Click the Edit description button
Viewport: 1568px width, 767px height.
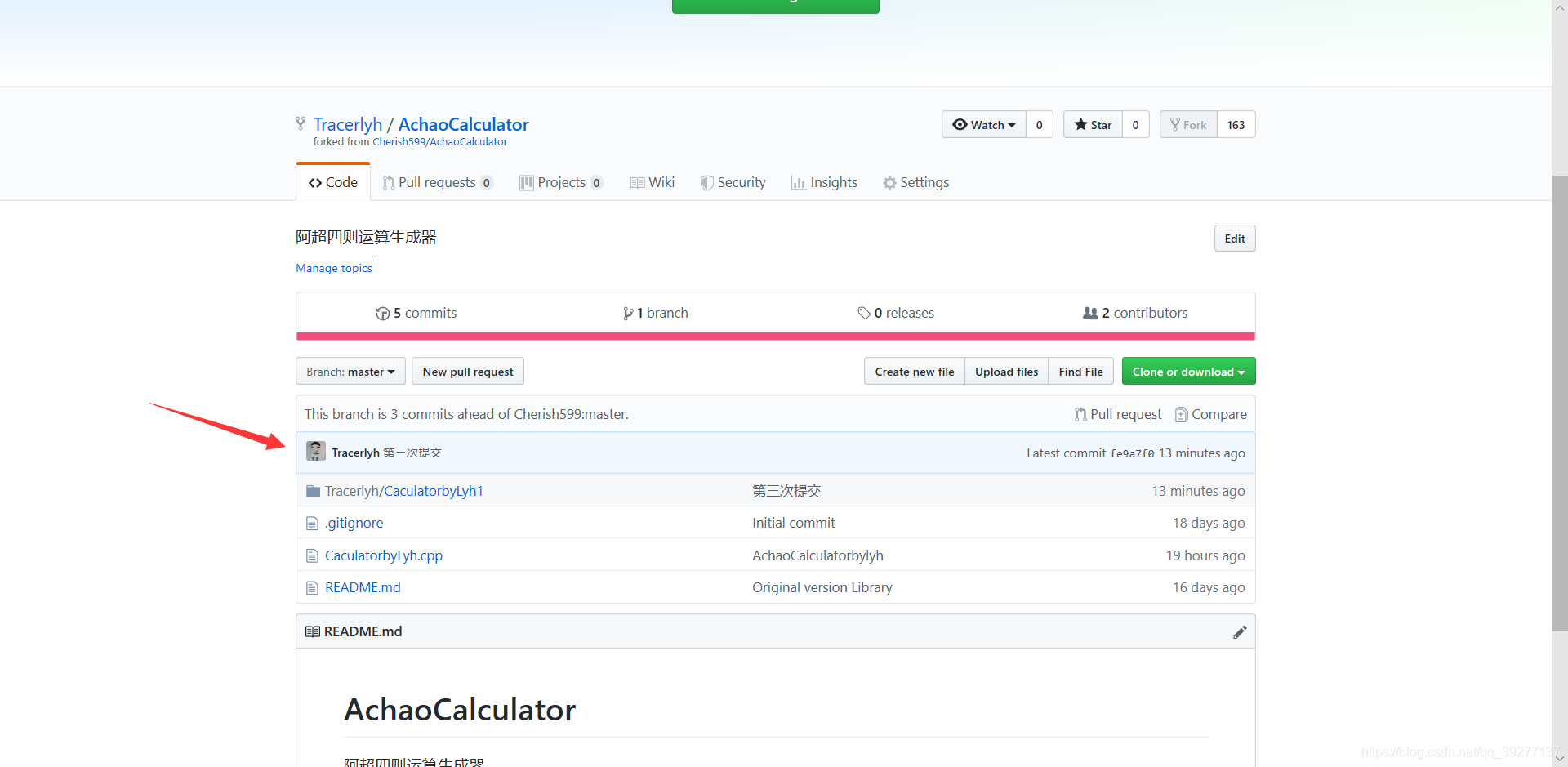1235,239
